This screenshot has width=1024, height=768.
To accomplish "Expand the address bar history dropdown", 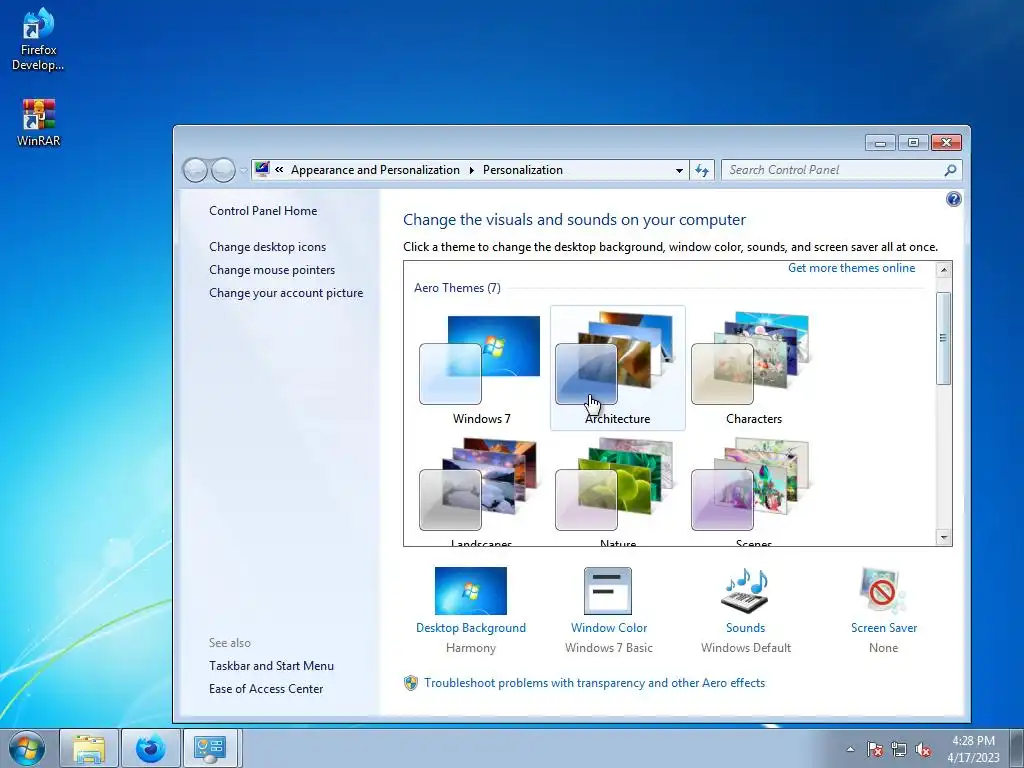I will pos(679,170).
